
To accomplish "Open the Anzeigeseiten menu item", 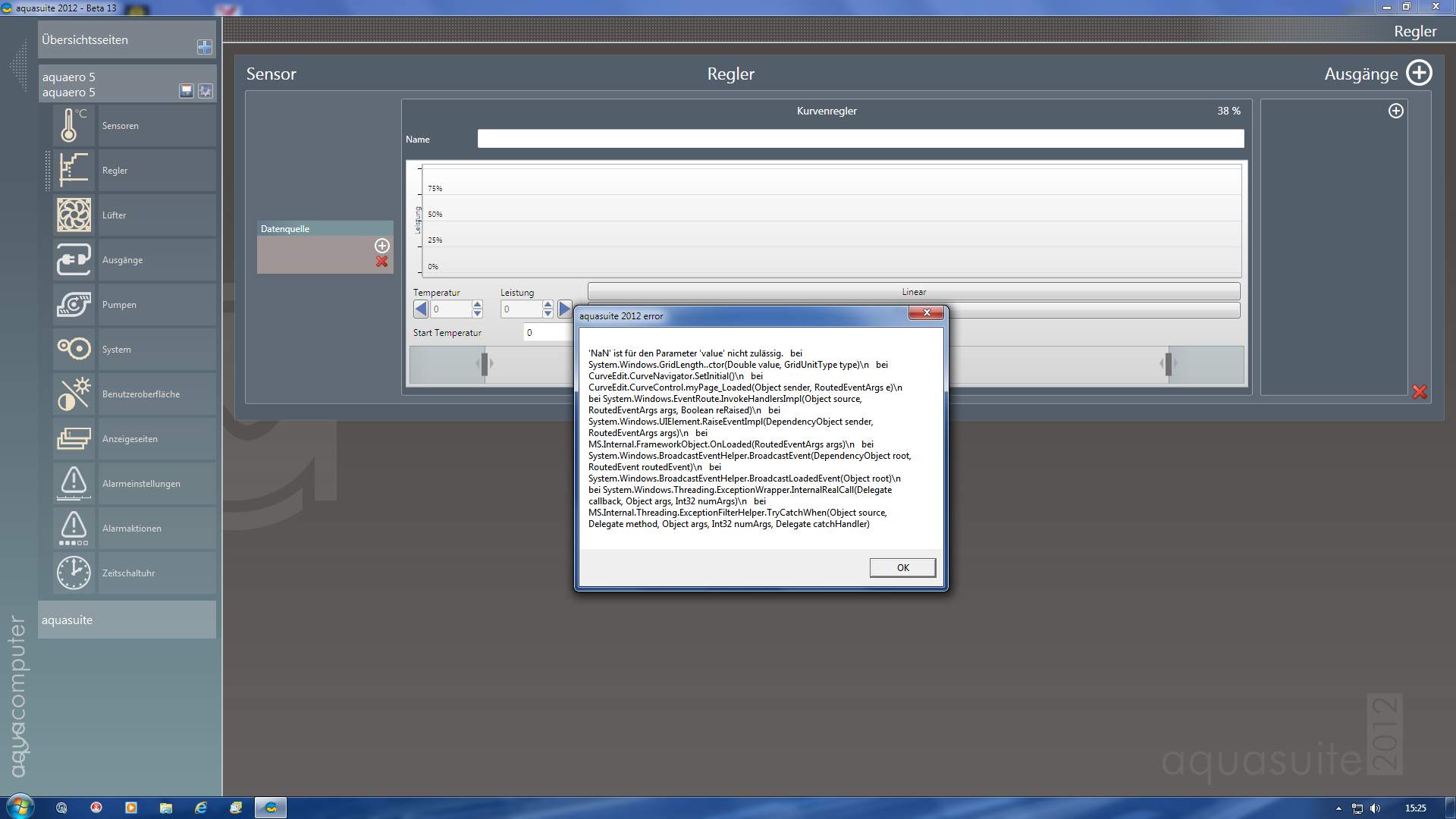I will click(x=130, y=439).
